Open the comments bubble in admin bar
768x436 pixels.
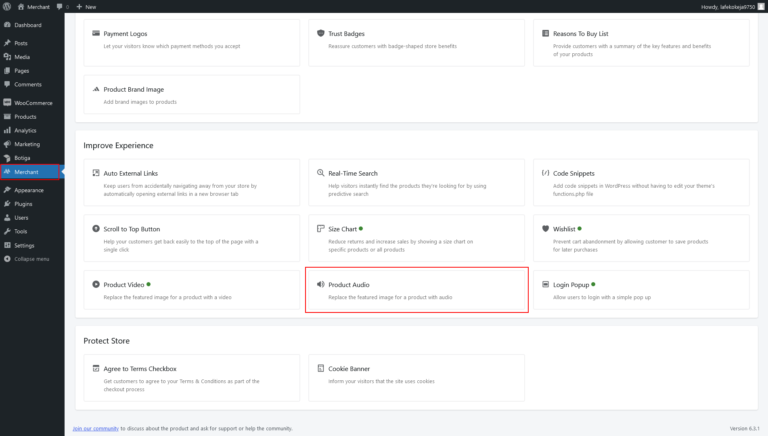(x=60, y=6)
